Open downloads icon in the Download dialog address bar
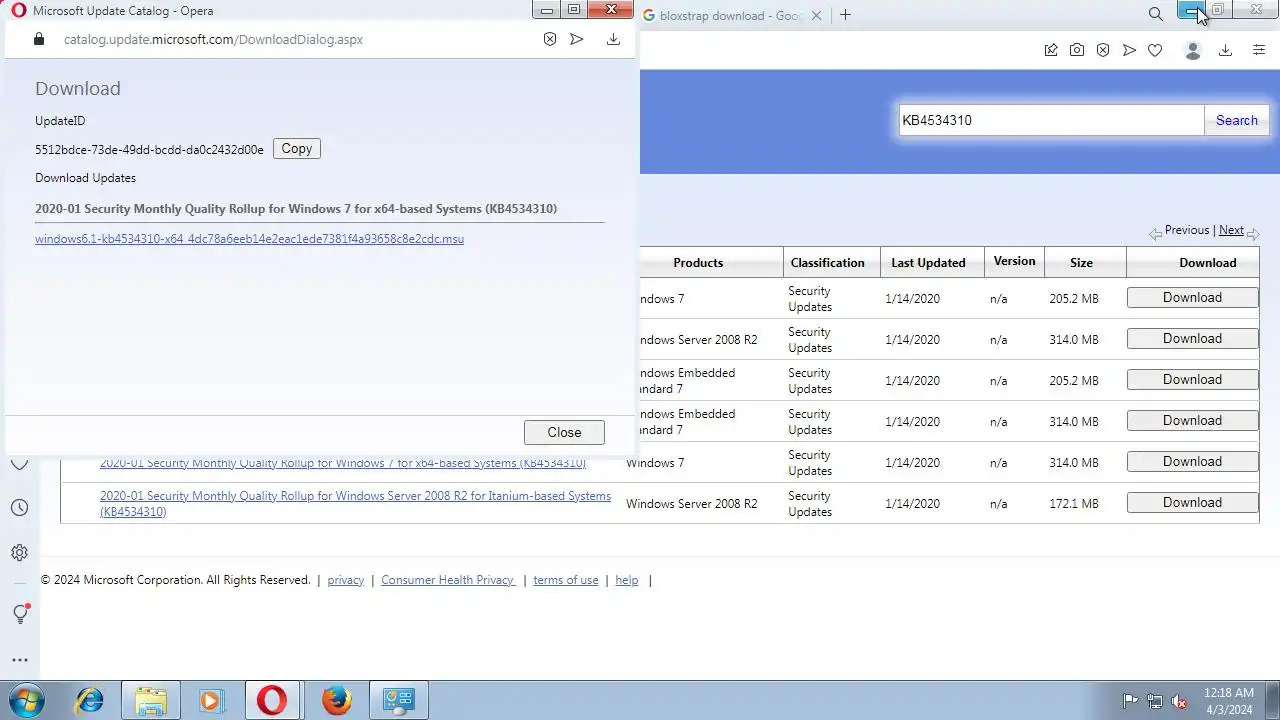 [613, 39]
